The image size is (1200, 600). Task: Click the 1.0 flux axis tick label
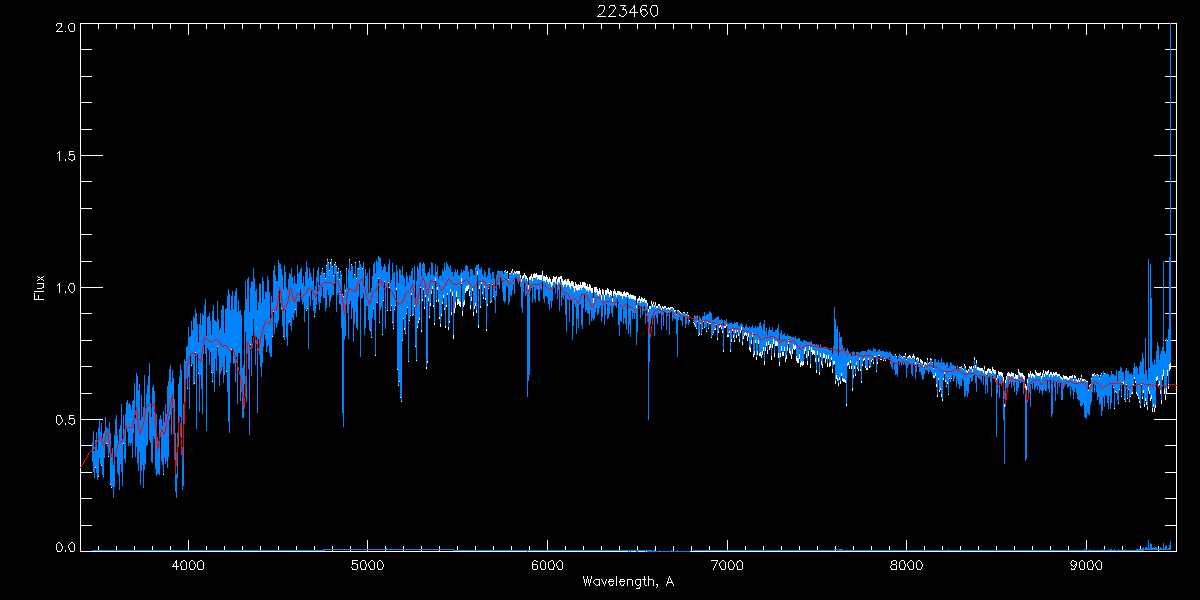pos(66,288)
